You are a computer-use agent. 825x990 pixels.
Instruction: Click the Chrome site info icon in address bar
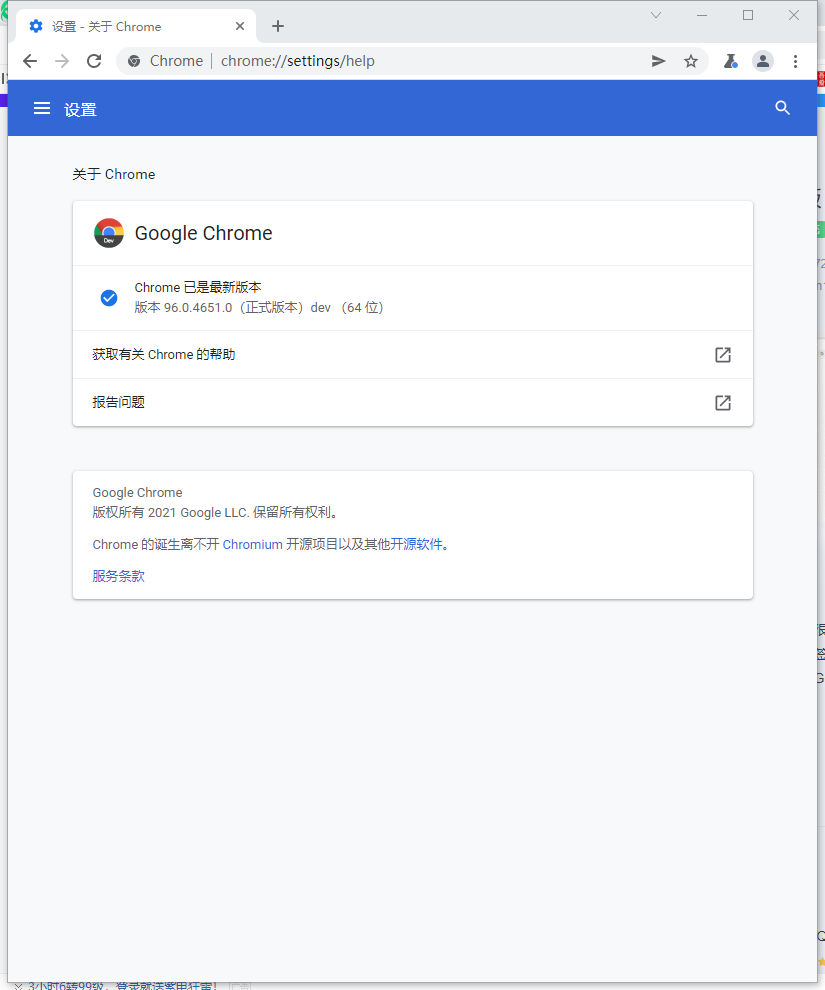click(x=134, y=61)
